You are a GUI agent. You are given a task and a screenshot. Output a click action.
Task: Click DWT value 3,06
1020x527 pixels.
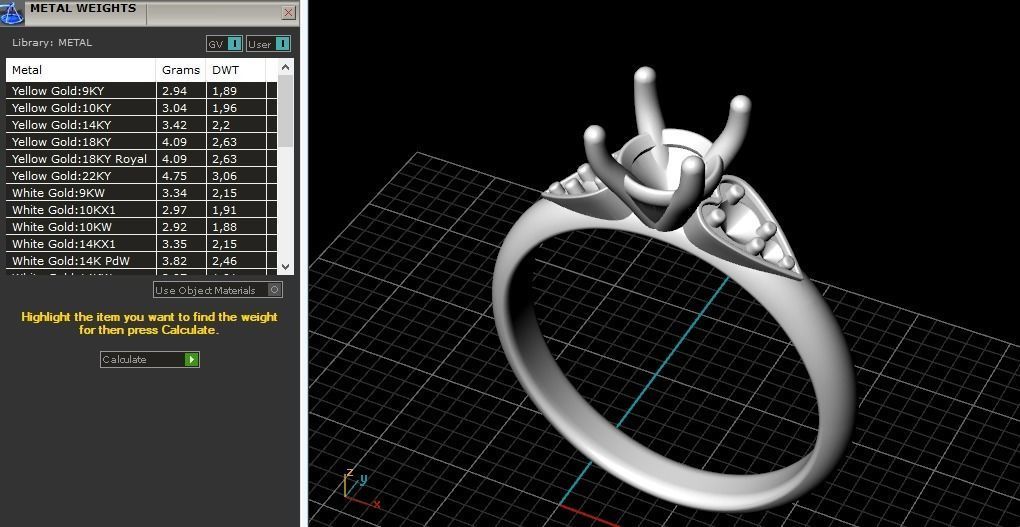point(224,175)
